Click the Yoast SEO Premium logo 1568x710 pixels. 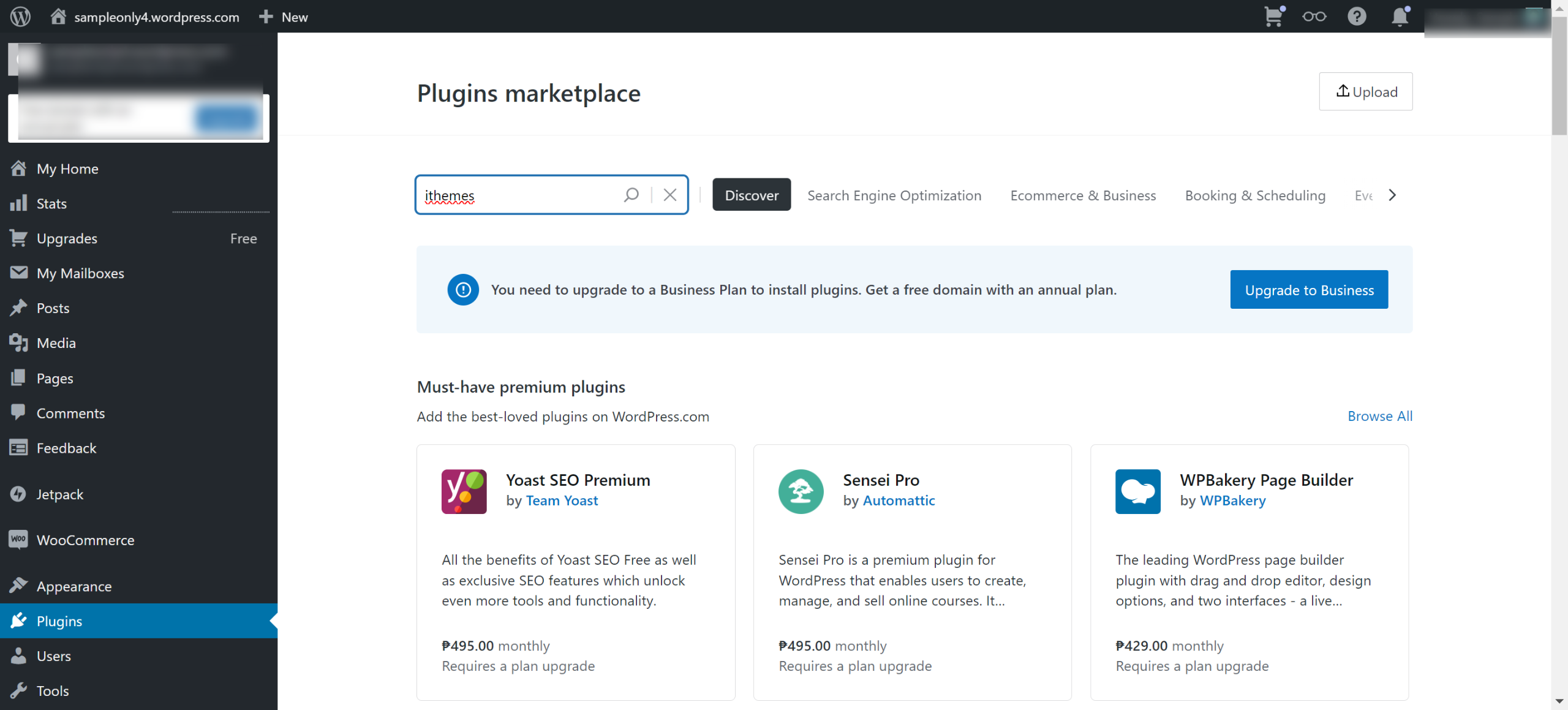[x=464, y=491]
